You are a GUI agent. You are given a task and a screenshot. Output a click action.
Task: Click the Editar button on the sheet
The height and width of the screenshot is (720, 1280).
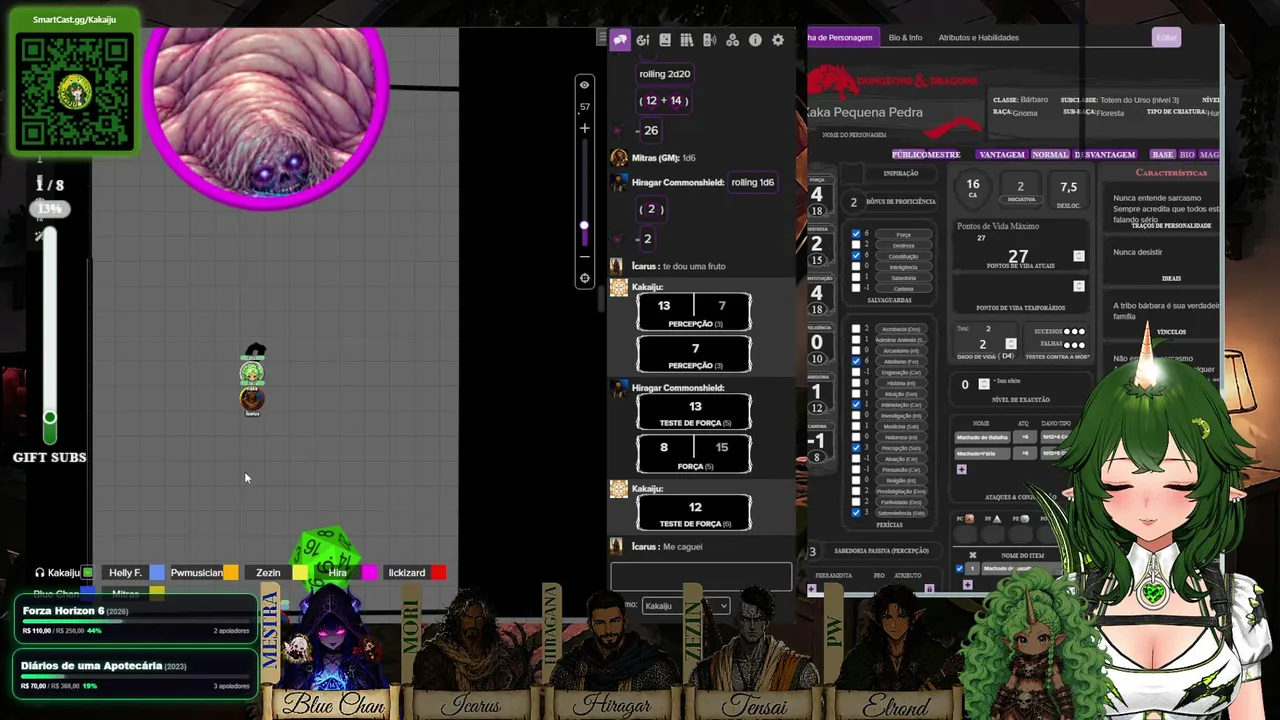(1166, 37)
